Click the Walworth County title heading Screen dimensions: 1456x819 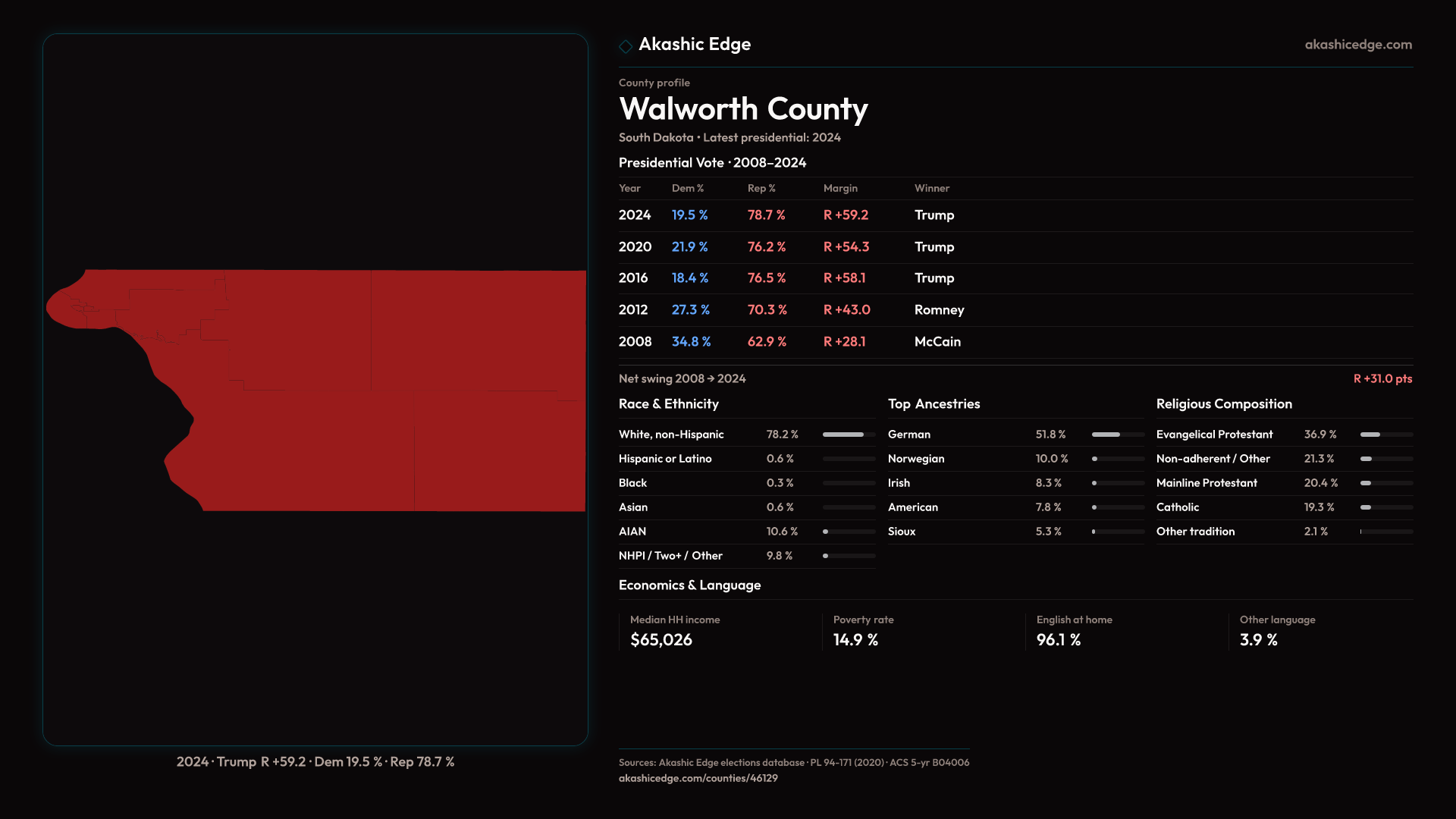tap(743, 109)
